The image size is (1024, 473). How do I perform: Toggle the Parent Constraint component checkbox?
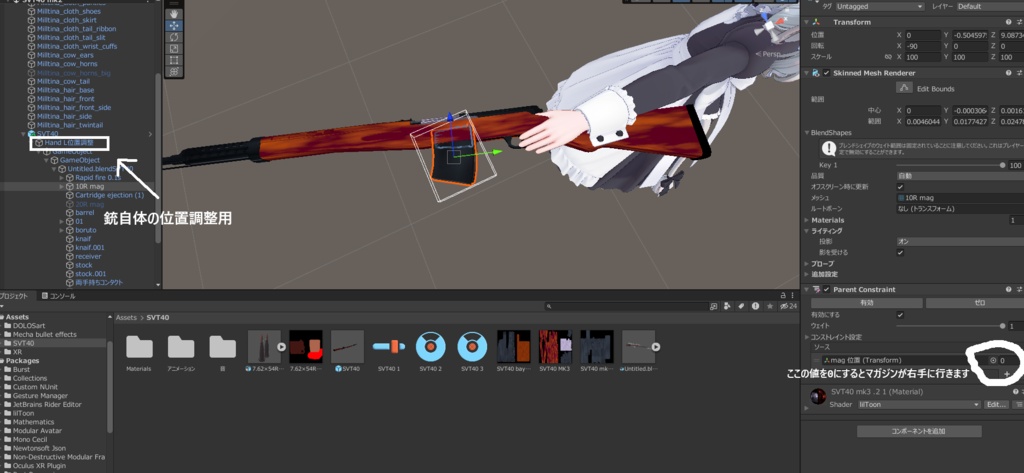coord(827,289)
